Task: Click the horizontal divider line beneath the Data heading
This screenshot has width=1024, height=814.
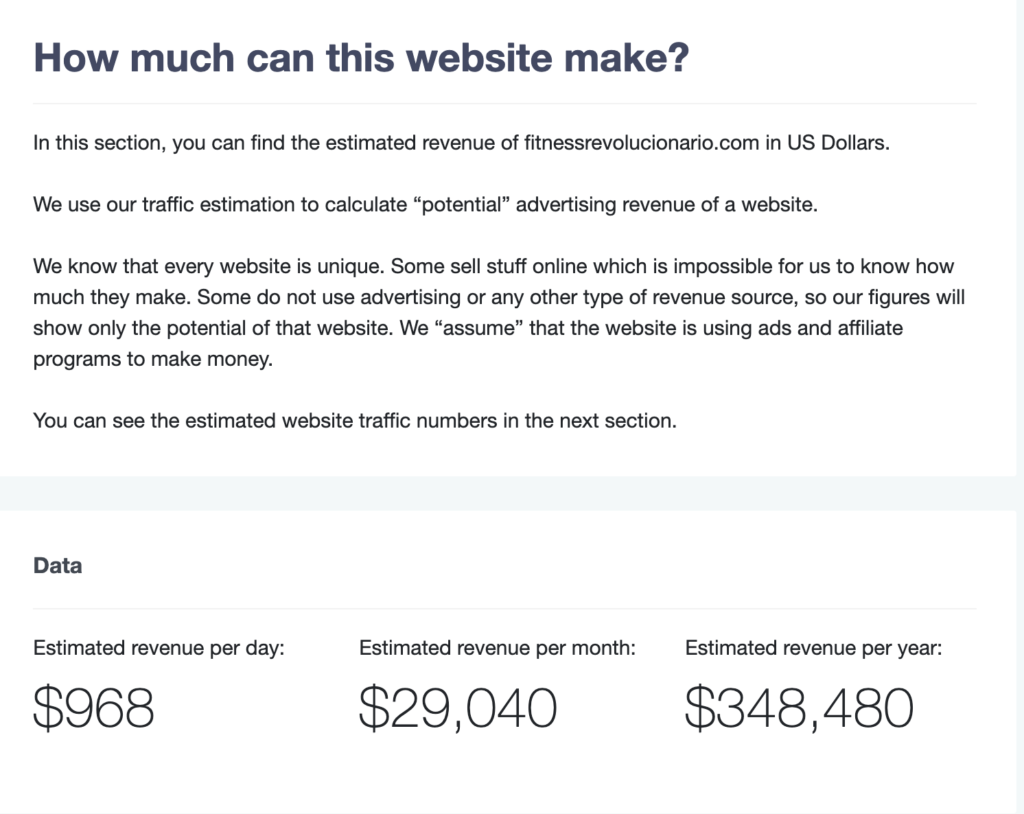Action: [505, 608]
